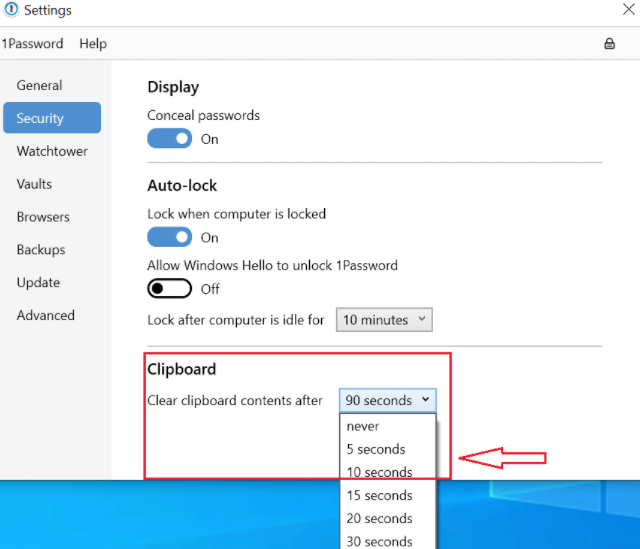Open the Advanced settings section
640x549 pixels.
[46, 315]
